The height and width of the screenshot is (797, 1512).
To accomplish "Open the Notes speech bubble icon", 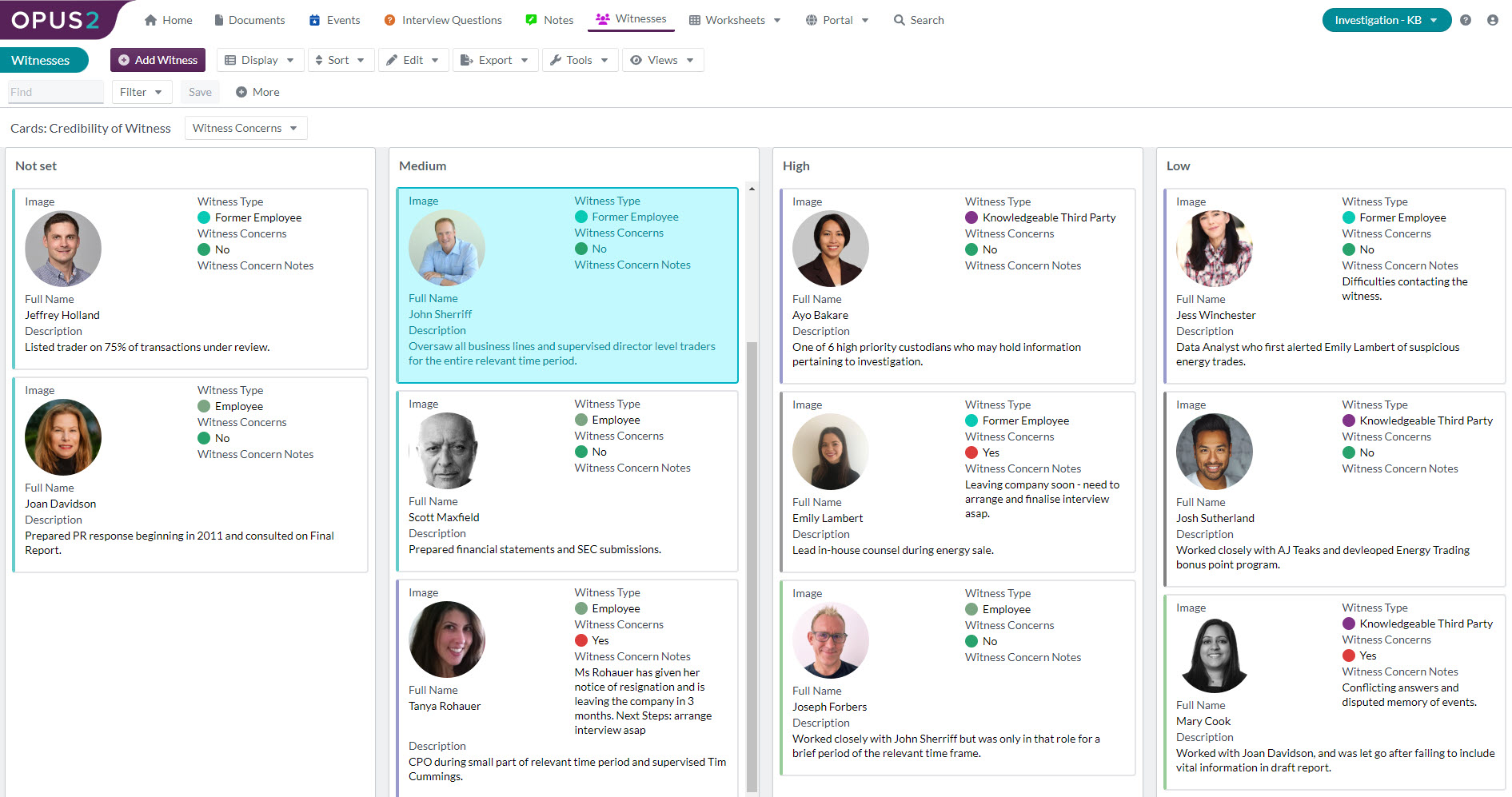I will 531,20.
